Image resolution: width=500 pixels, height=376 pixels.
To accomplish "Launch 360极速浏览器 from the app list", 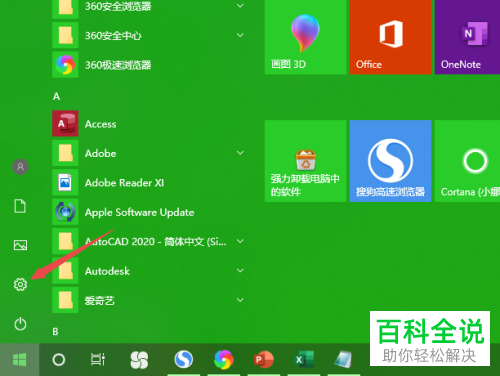I will [x=150, y=65].
